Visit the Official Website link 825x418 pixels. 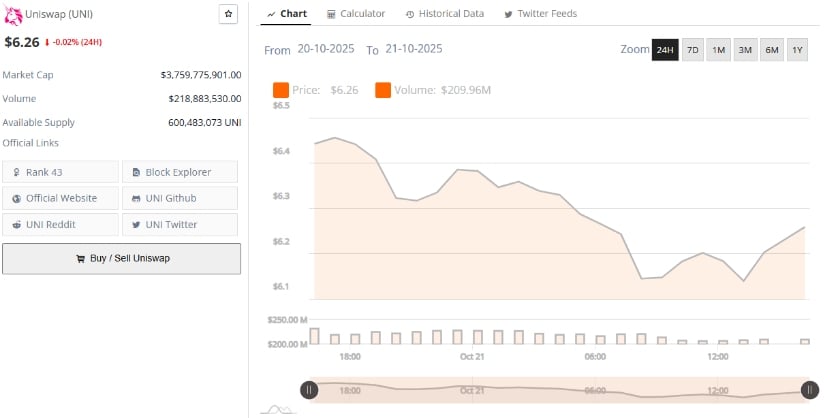tap(60, 198)
